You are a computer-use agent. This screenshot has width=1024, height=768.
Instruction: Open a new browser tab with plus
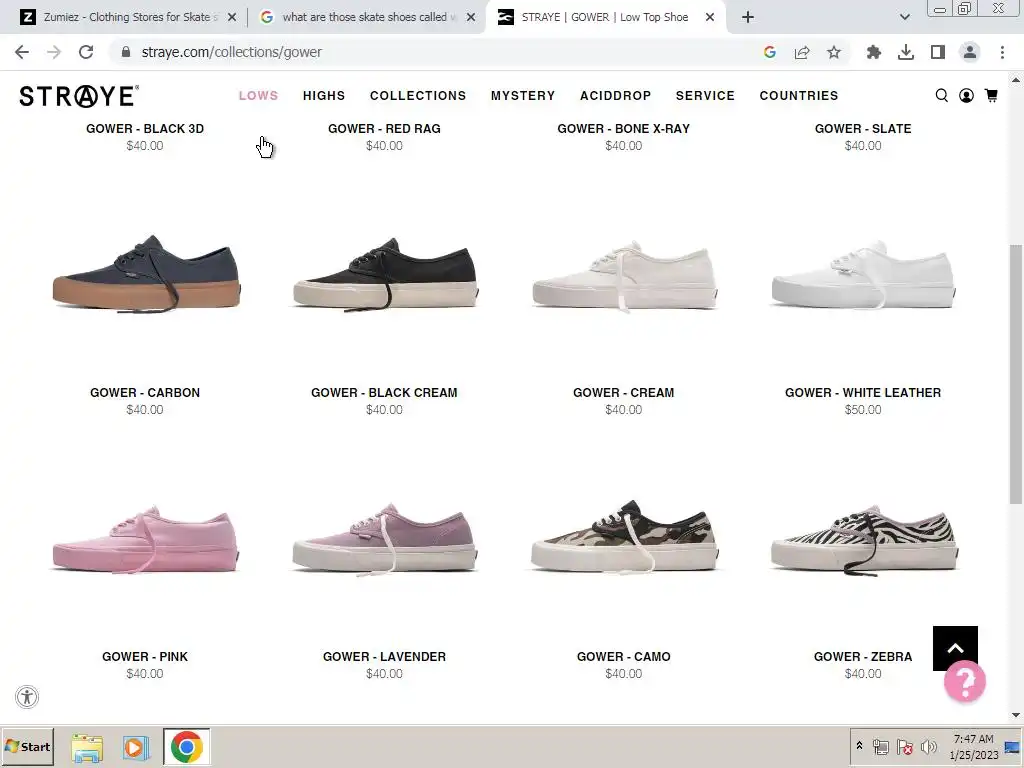click(x=748, y=17)
